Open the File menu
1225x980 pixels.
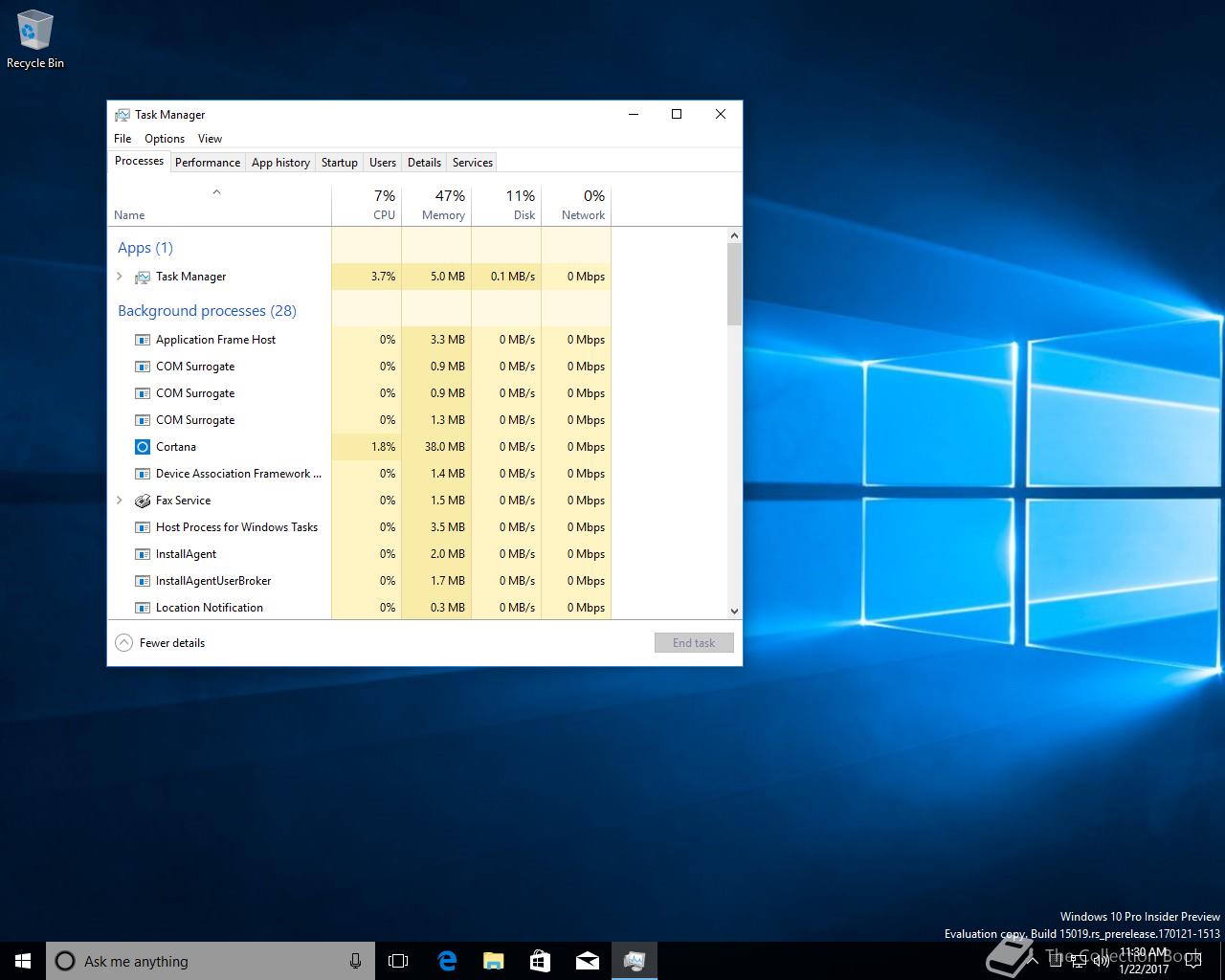pos(122,139)
